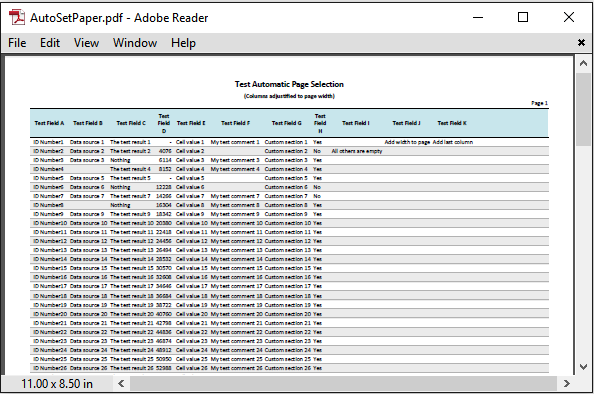594x394 pixels.
Task: Click the cell Custom section 2
Action: pos(286,151)
